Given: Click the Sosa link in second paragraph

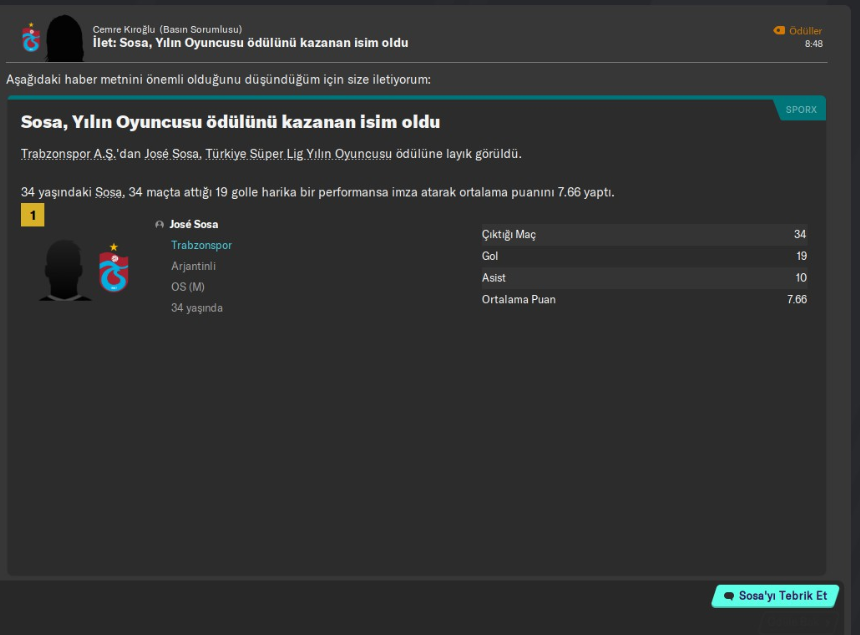Looking at the screenshot, I should pyautogui.click(x=109, y=192).
